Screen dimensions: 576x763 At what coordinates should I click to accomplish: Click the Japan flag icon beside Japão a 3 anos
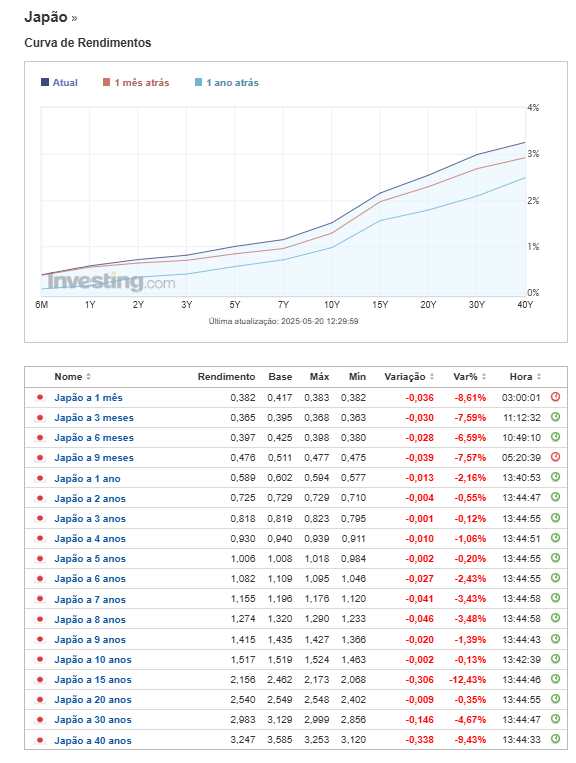tap(40, 518)
